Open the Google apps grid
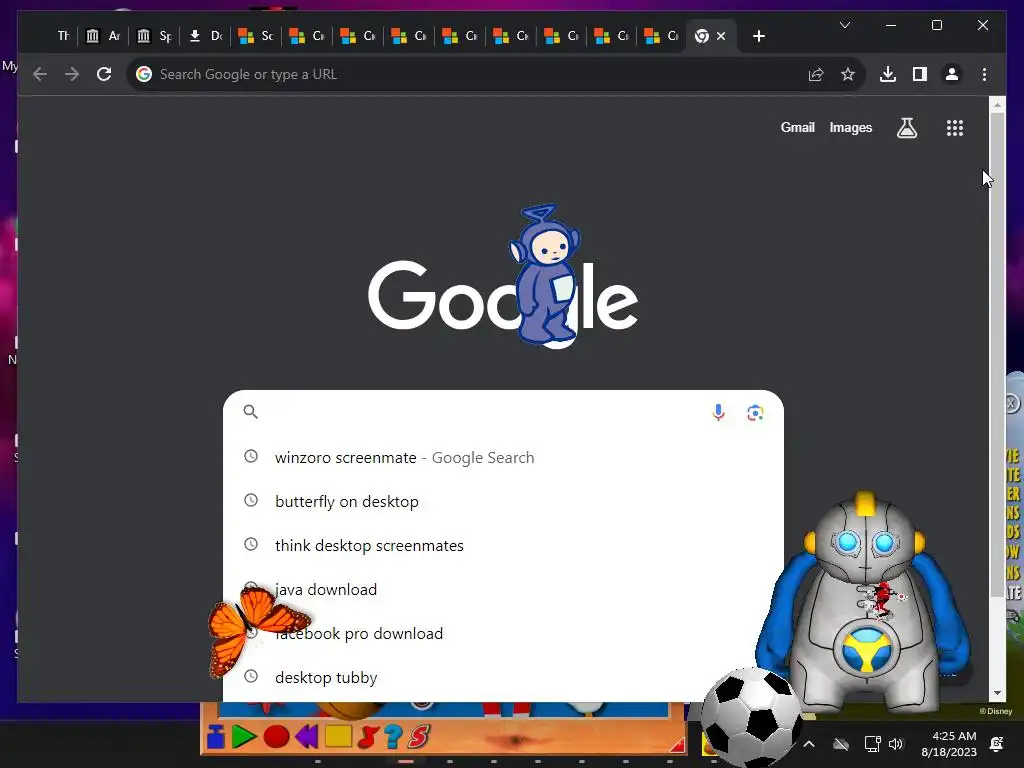This screenshot has height=768, width=1024. pyautogui.click(x=955, y=128)
